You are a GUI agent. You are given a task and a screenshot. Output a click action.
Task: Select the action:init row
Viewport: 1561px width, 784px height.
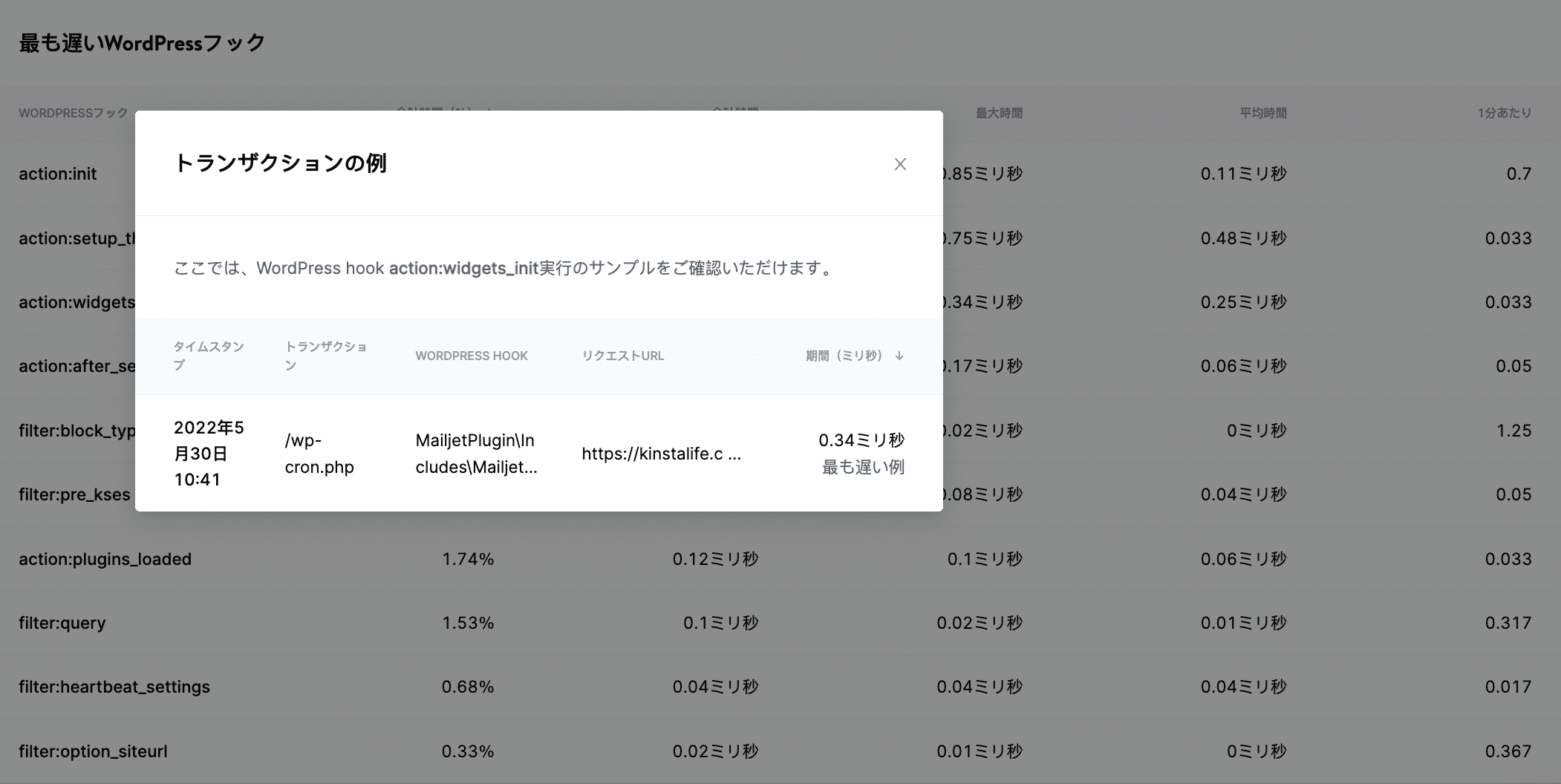[x=57, y=174]
